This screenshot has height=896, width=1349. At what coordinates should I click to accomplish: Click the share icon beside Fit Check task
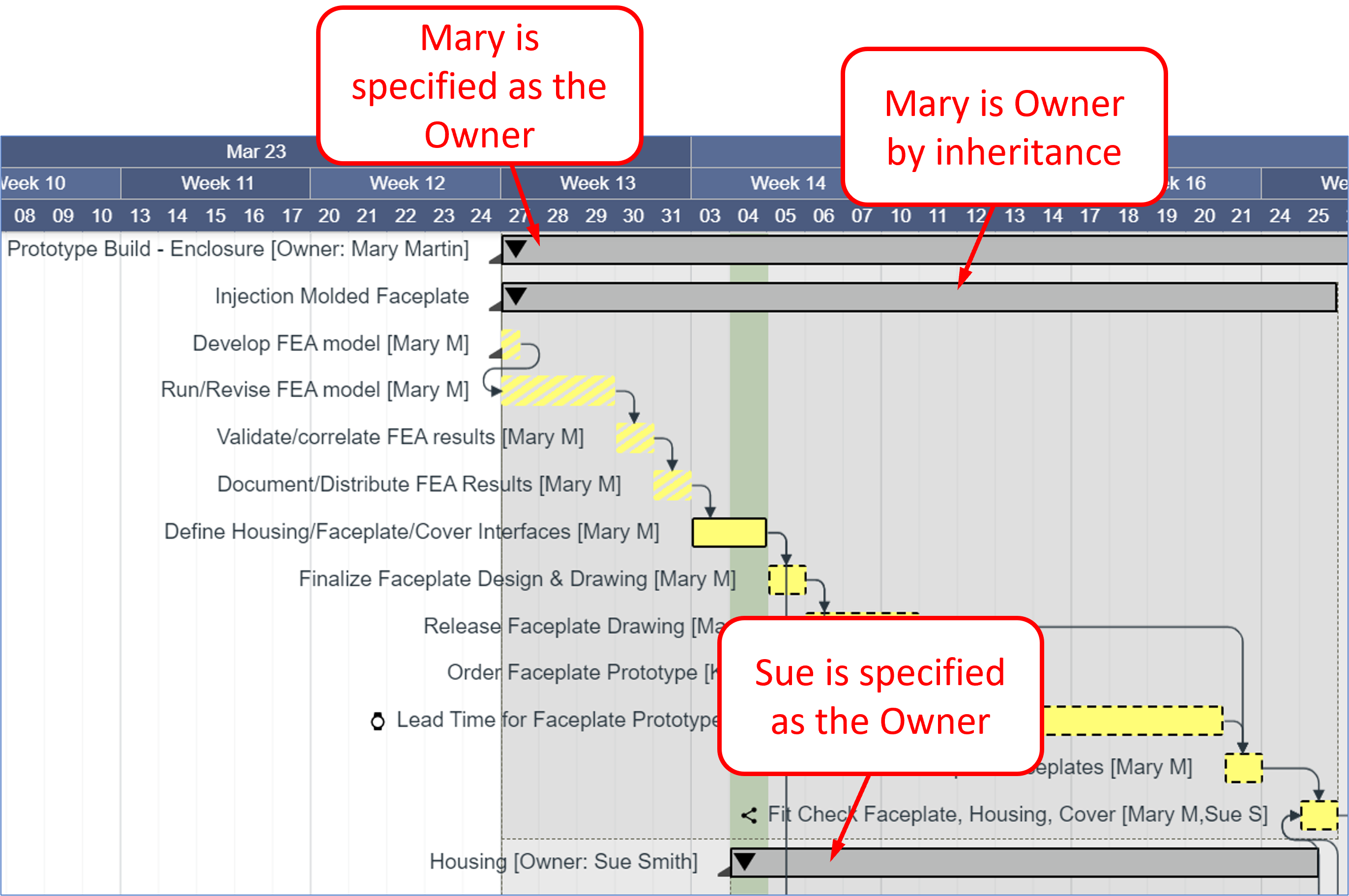tap(749, 815)
